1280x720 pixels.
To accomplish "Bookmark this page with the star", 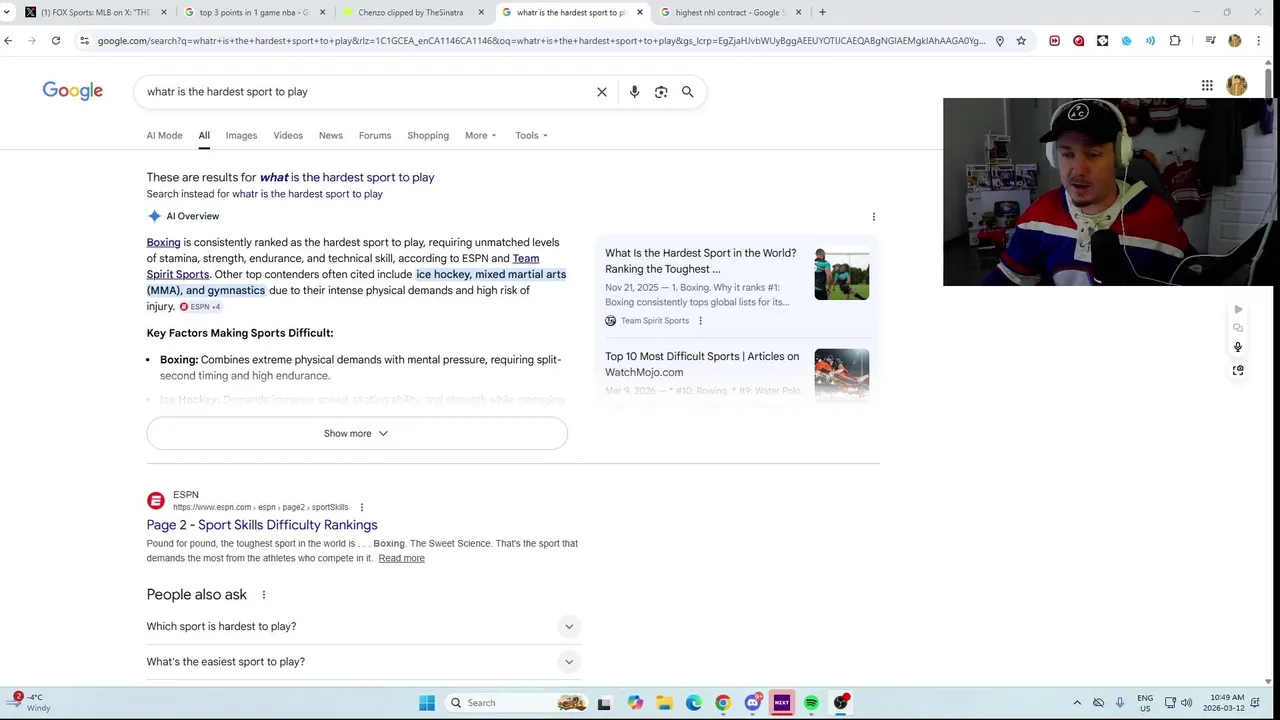I will (x=1021, y=41).
